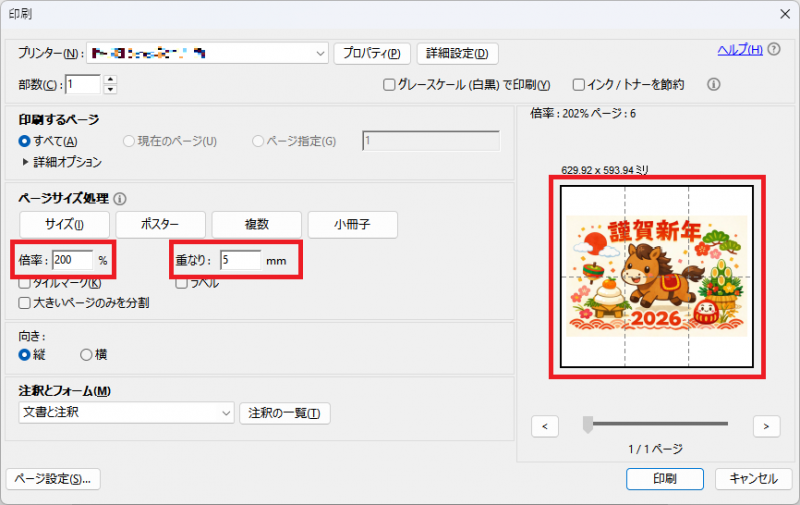Screen dimensions: 800x505
Task: Increase copies with the up spinner arrow
Action: [110, 79]
